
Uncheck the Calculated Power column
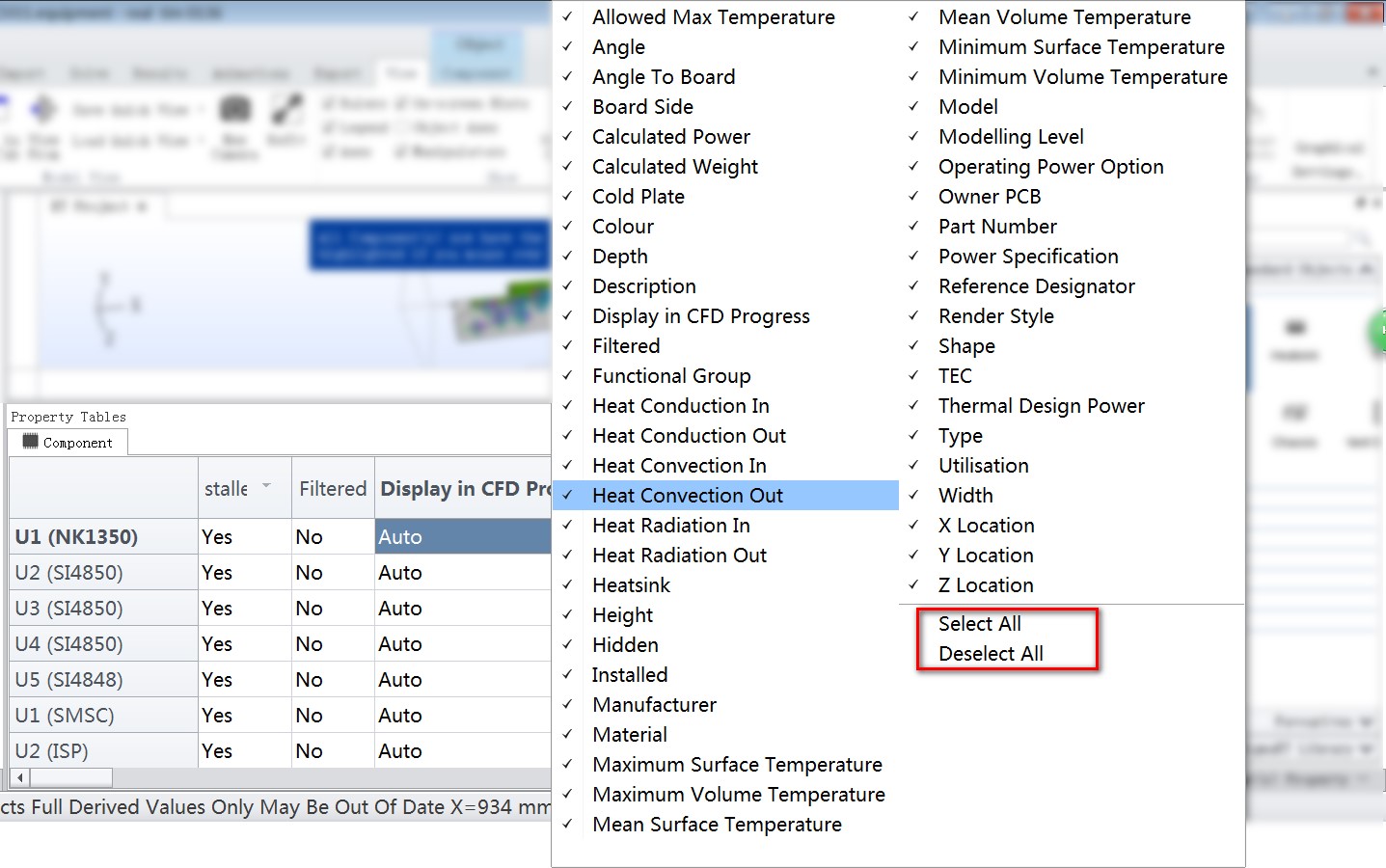coord(671,137)
